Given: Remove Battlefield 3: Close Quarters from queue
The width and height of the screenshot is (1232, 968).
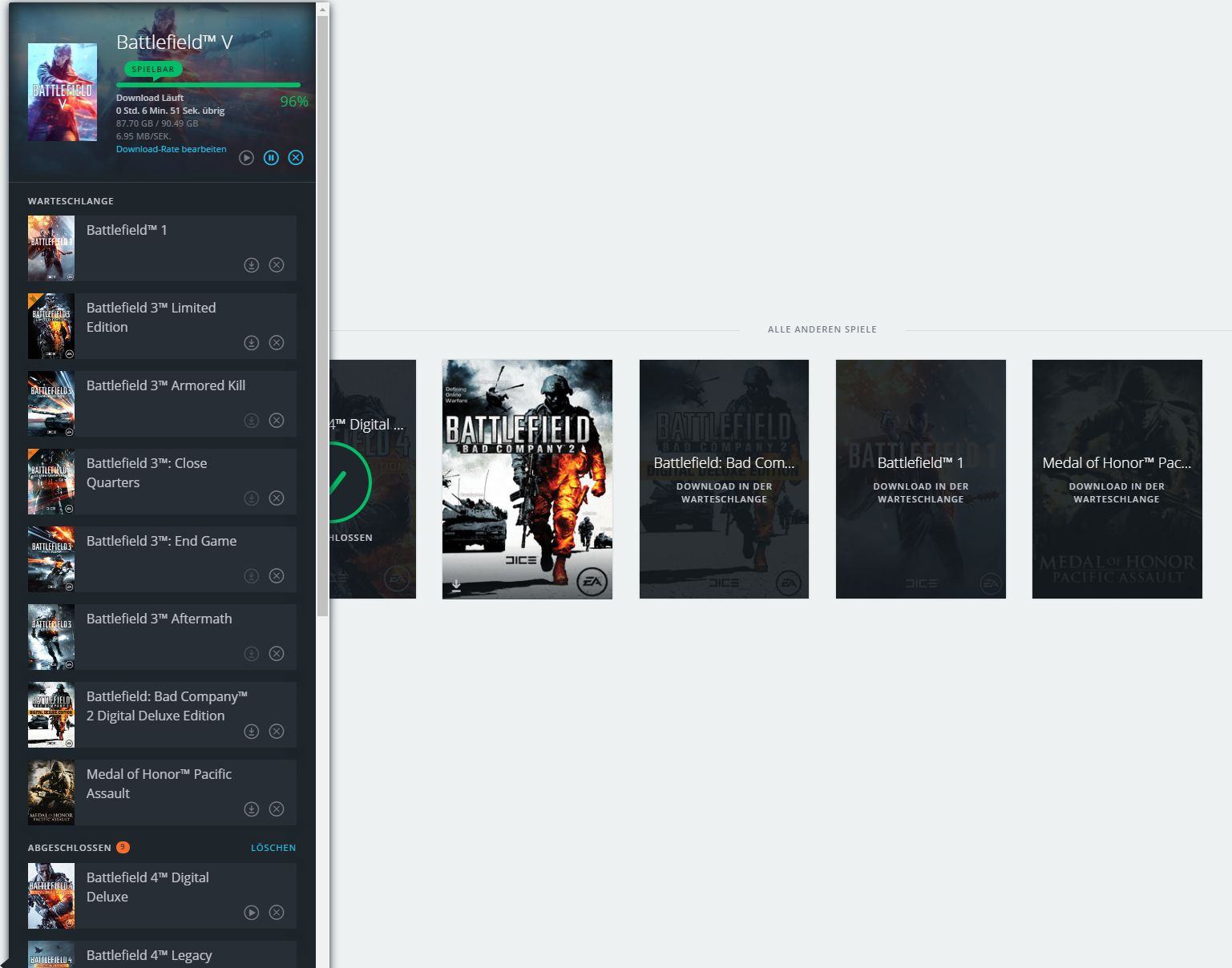Looking at the screenshot, I should point(277,498).
